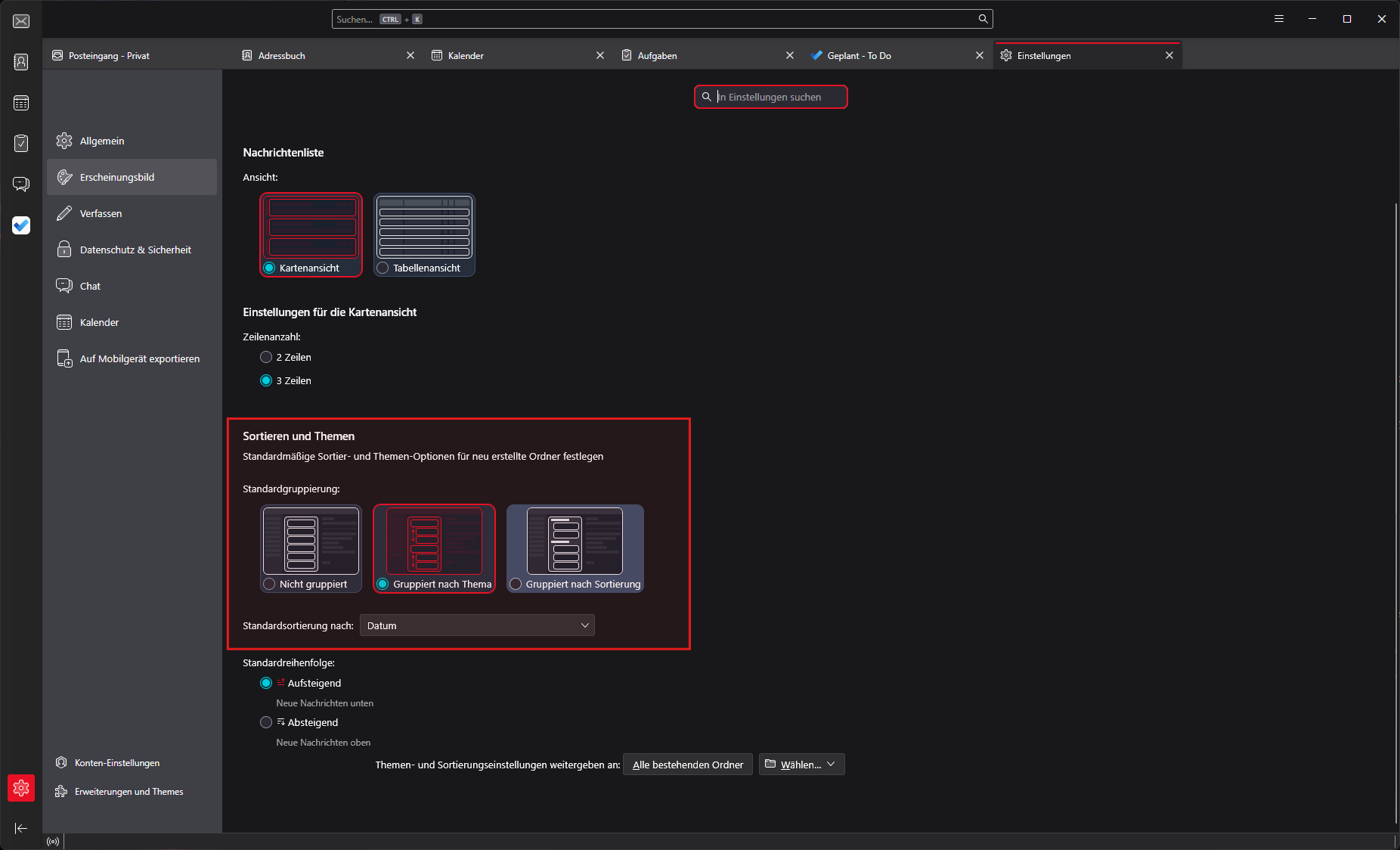This screenshot has width=1400, height=850.
Task: Open the Standardsortierung nach Datum dropdown
Action: 477,625
